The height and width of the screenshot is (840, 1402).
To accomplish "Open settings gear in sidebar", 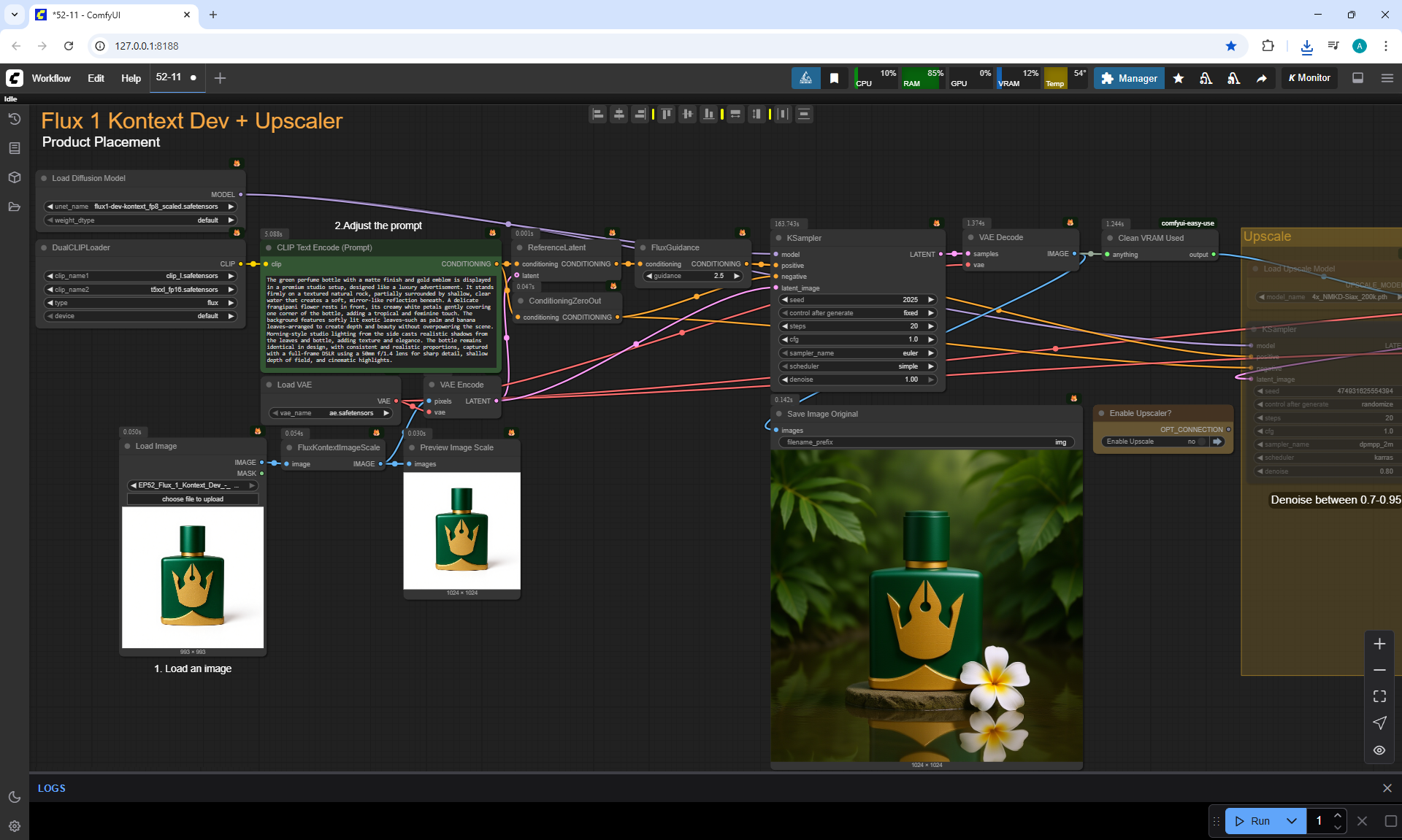I will (x=14, y=826).
